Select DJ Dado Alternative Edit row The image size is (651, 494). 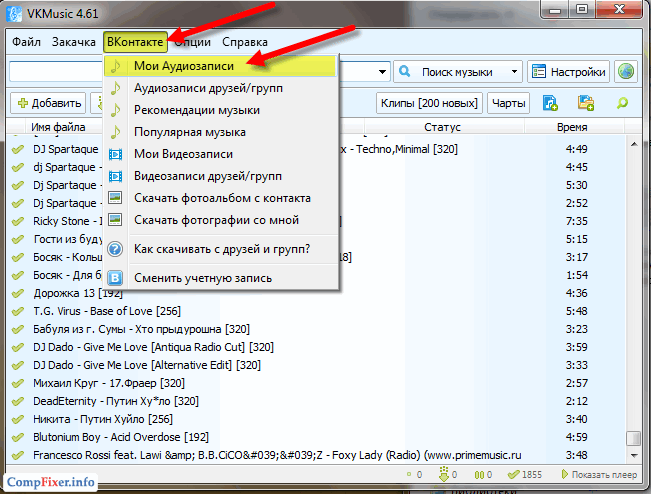tap(316, 365)
